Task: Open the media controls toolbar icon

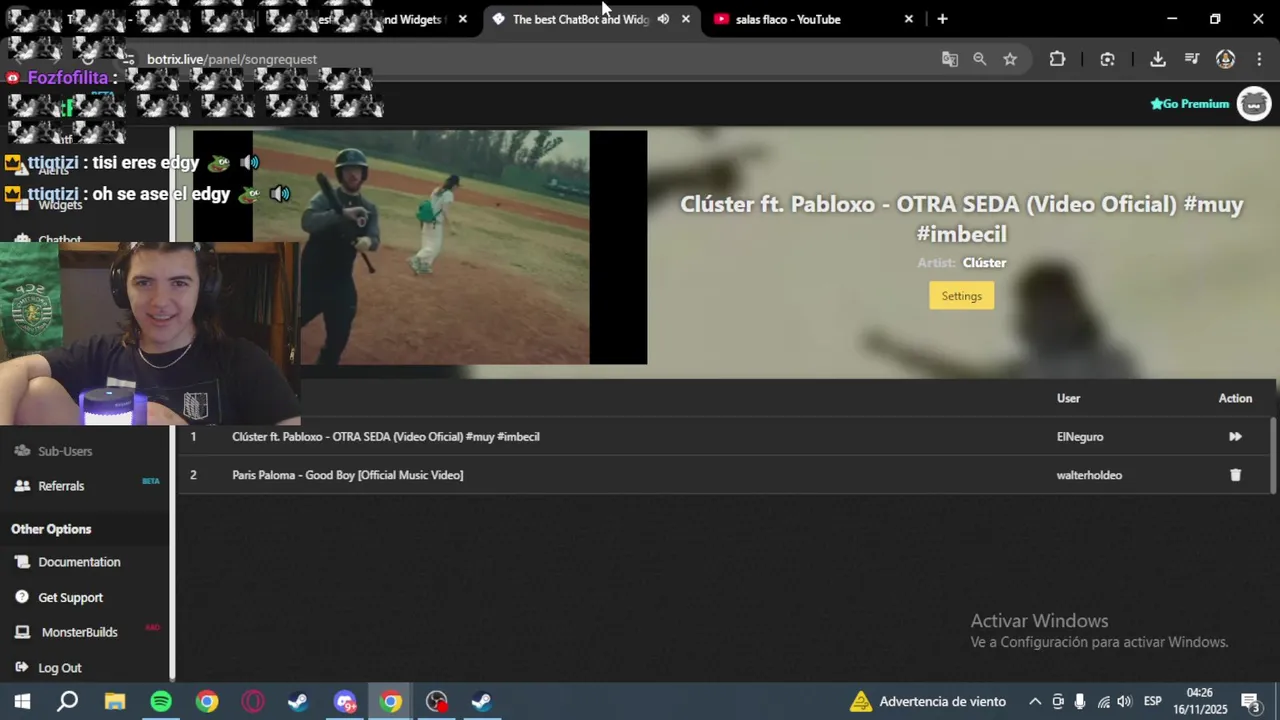Action: coord(1191,59)
